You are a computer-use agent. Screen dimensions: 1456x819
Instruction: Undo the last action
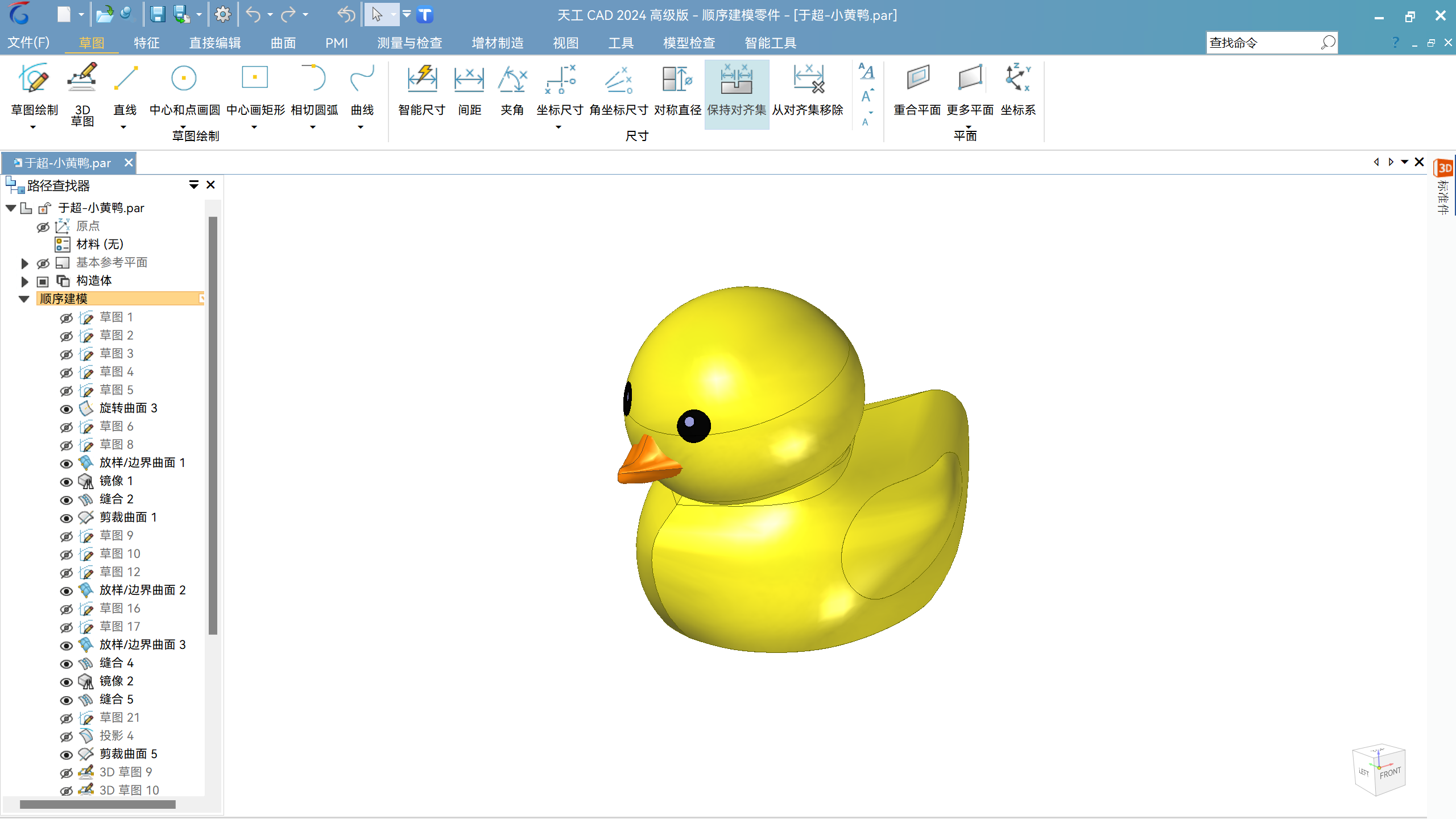click(x=253, y=15)
